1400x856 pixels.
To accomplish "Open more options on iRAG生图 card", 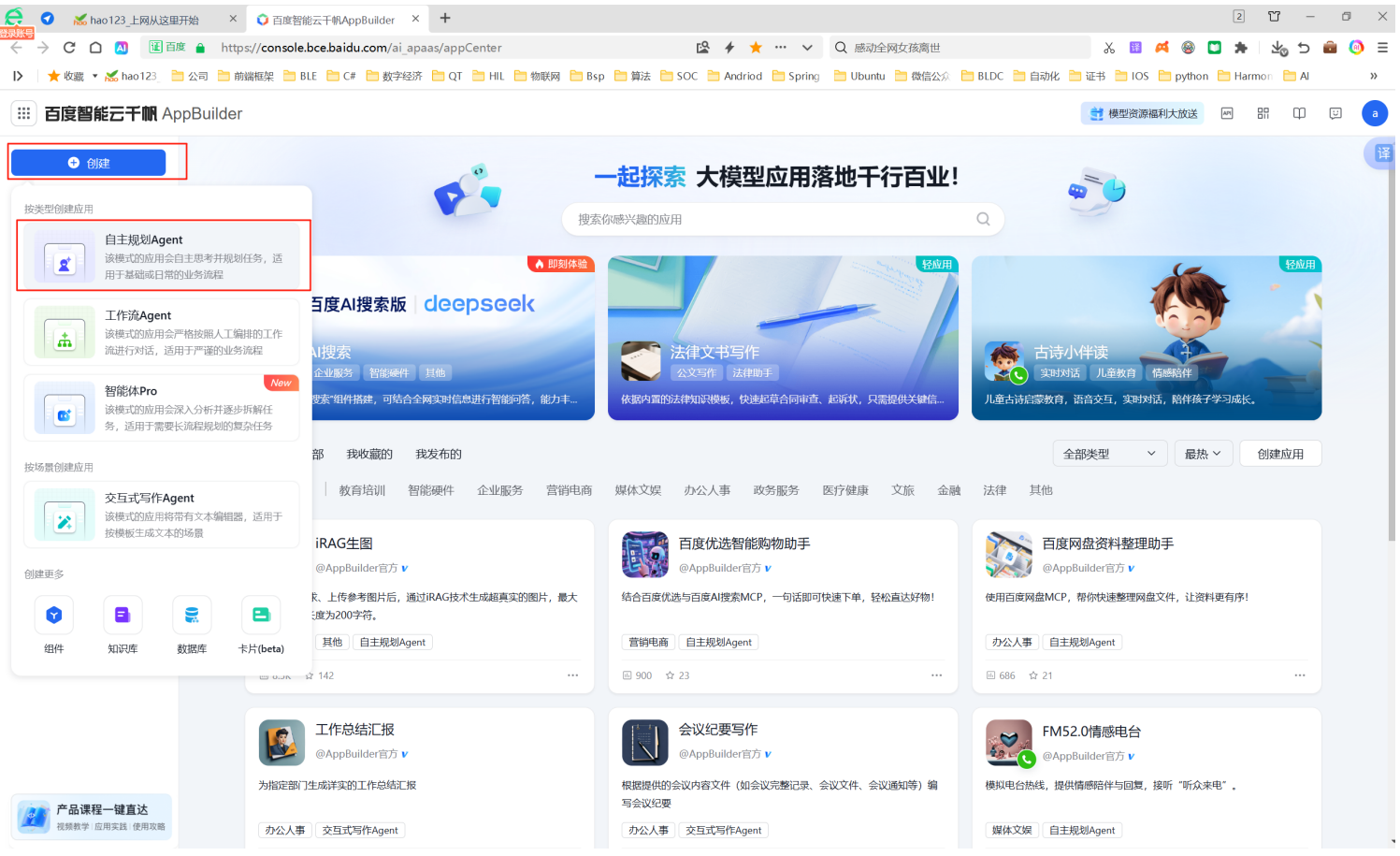I will pos(572,675).
